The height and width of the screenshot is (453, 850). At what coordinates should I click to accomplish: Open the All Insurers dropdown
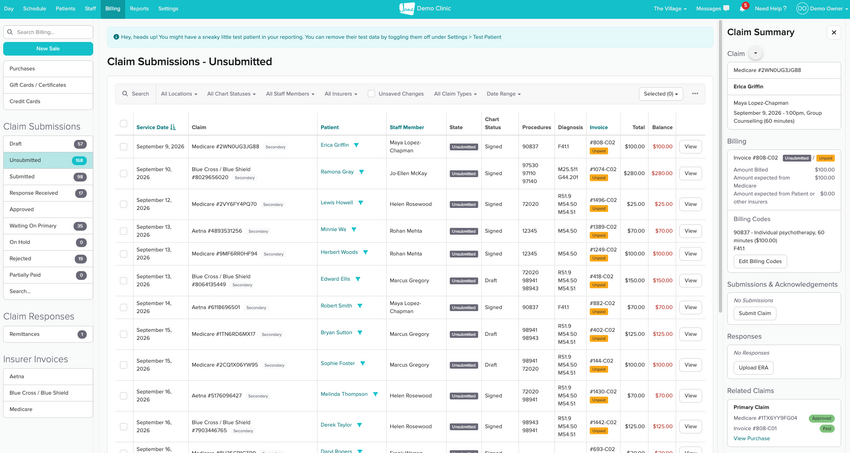340,94
